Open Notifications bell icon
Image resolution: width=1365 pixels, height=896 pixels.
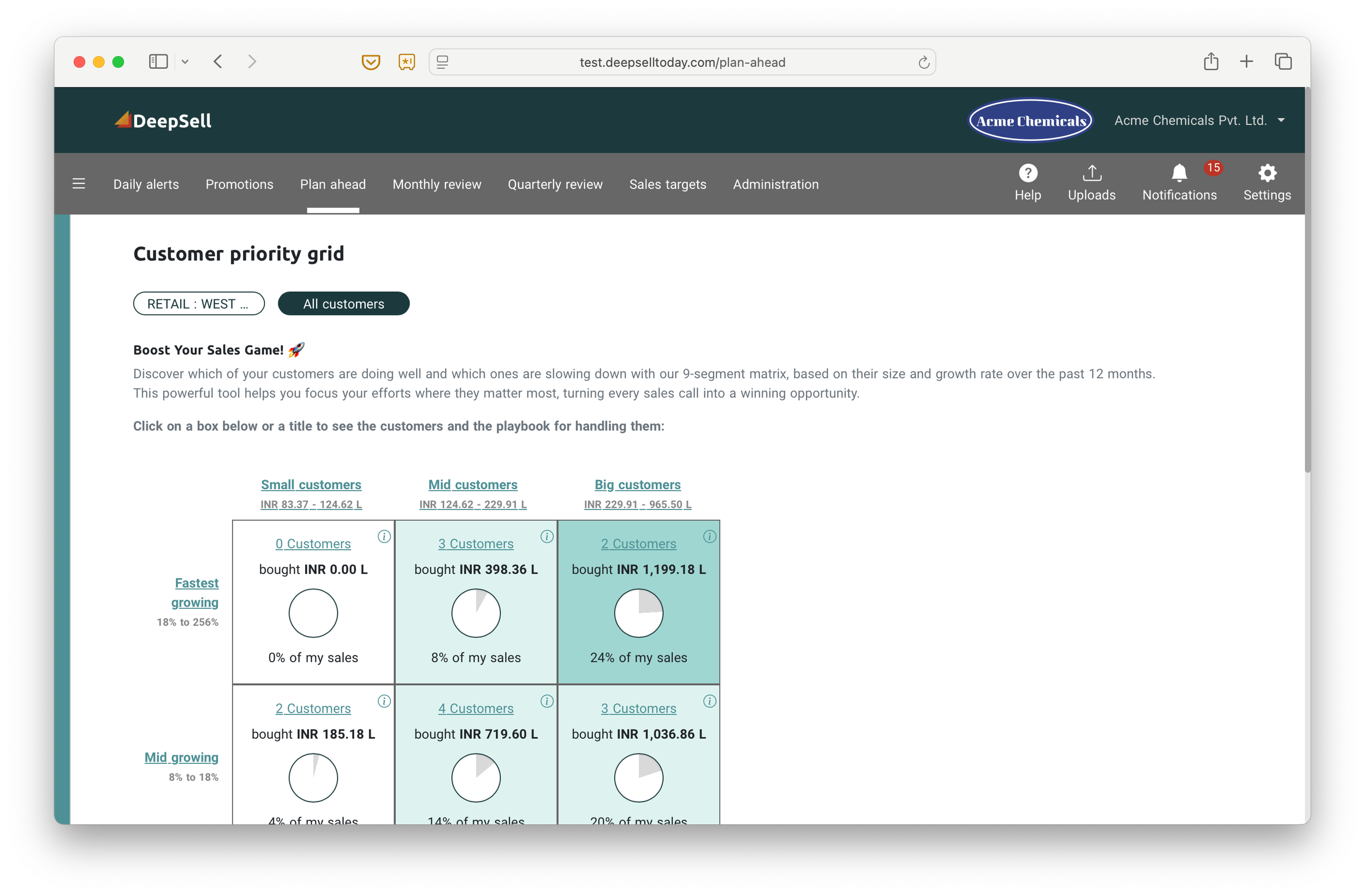(x=1179, y=173)
